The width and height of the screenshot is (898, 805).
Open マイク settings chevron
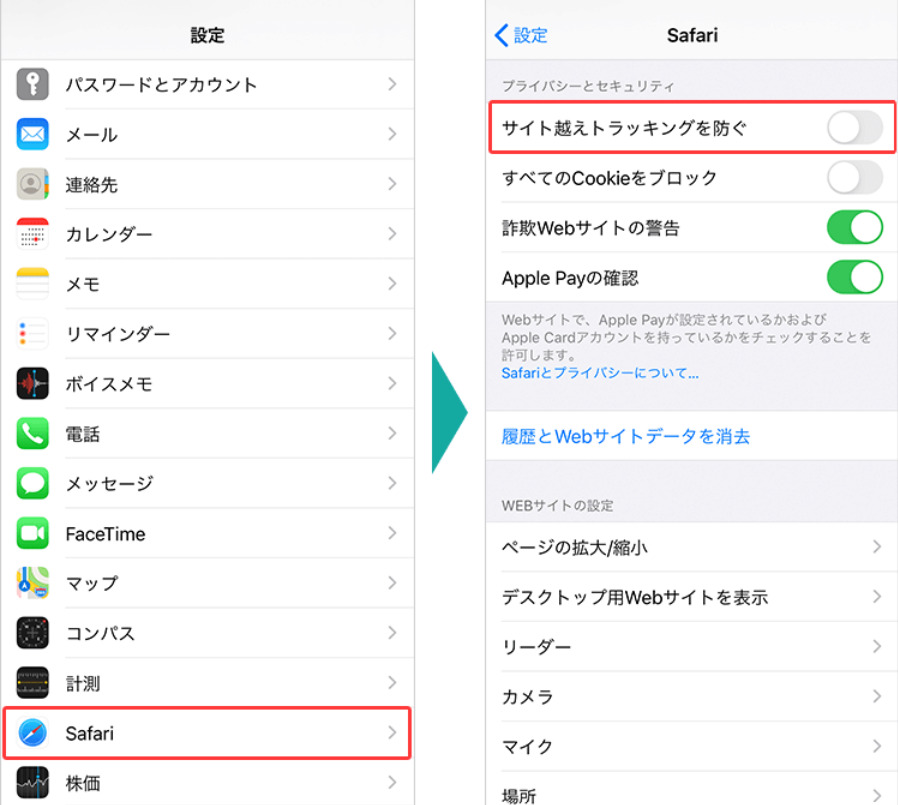point(877,746)
